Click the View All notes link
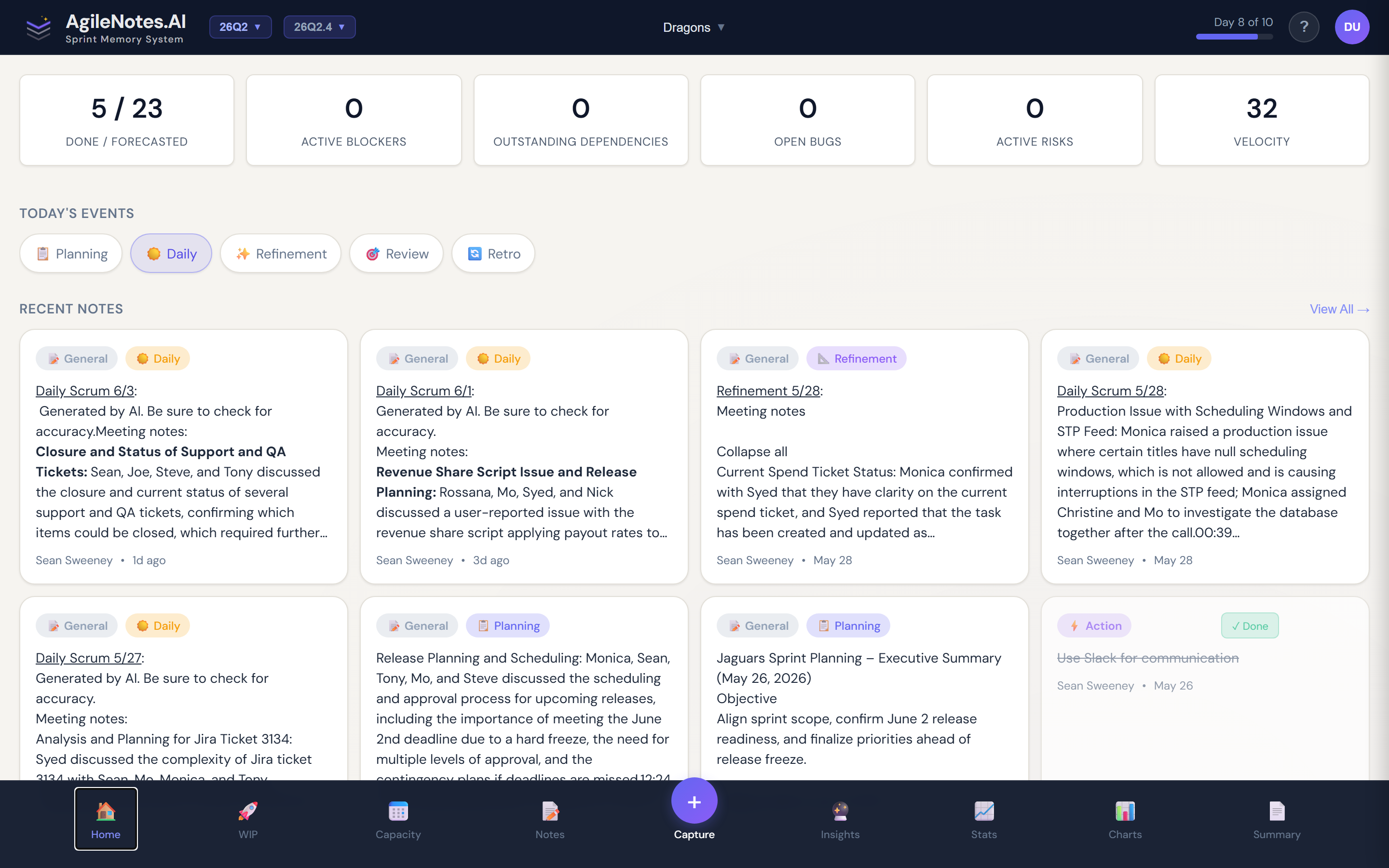 [1339, 309]
